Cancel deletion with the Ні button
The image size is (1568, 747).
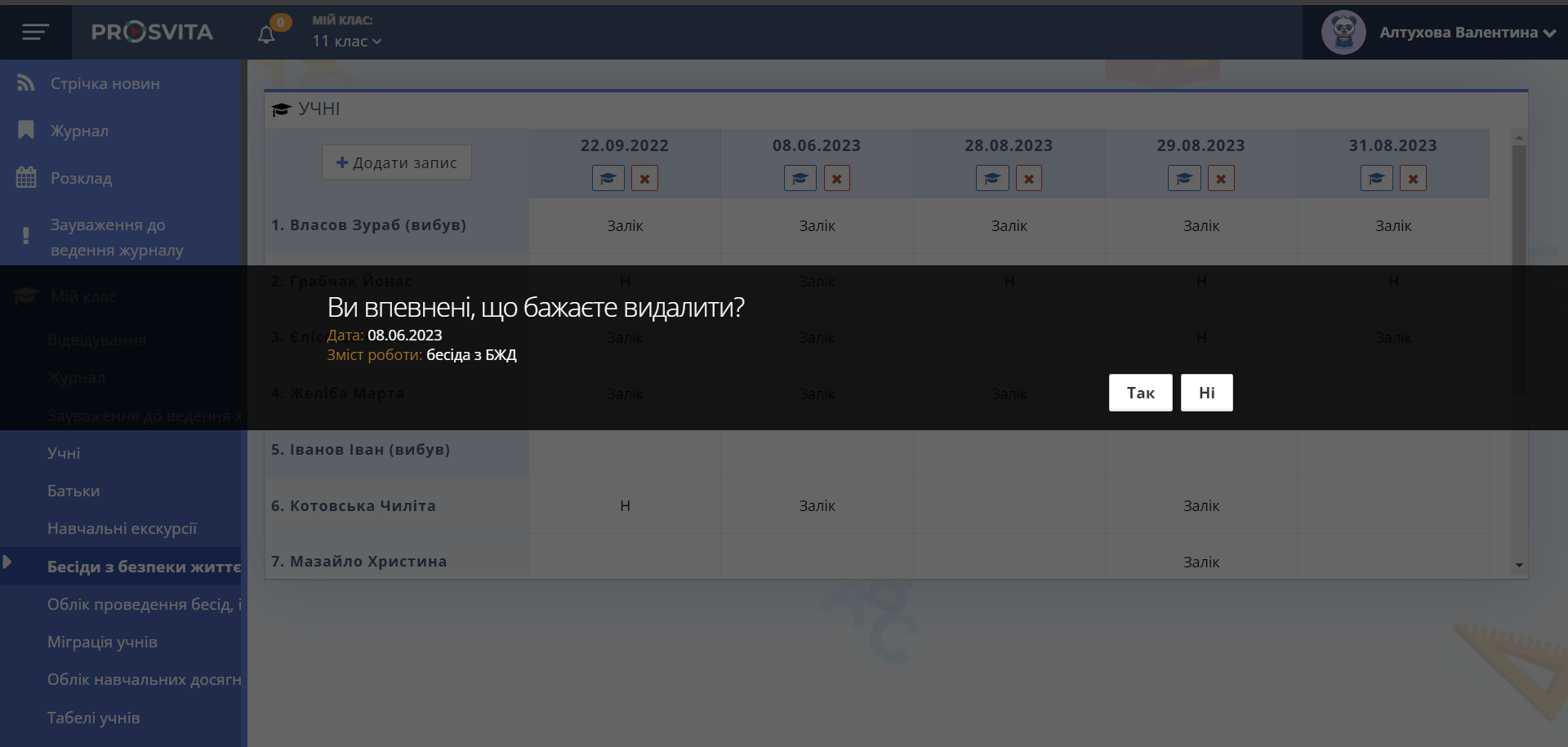(x=1206, y=393)
